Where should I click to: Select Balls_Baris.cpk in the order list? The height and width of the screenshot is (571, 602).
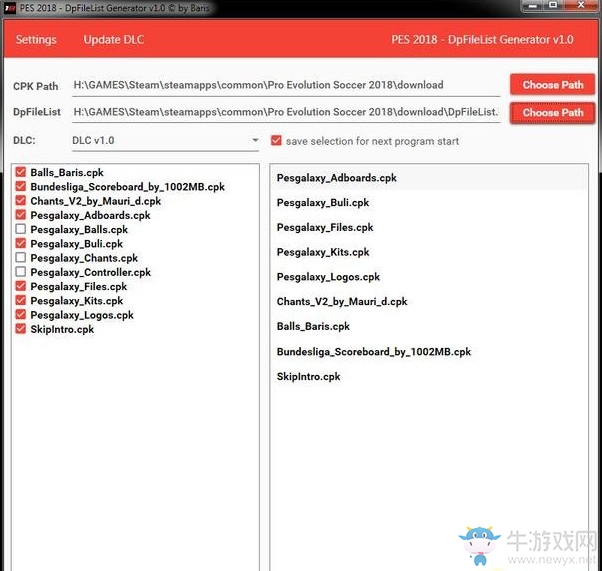(x=429, y=326)
